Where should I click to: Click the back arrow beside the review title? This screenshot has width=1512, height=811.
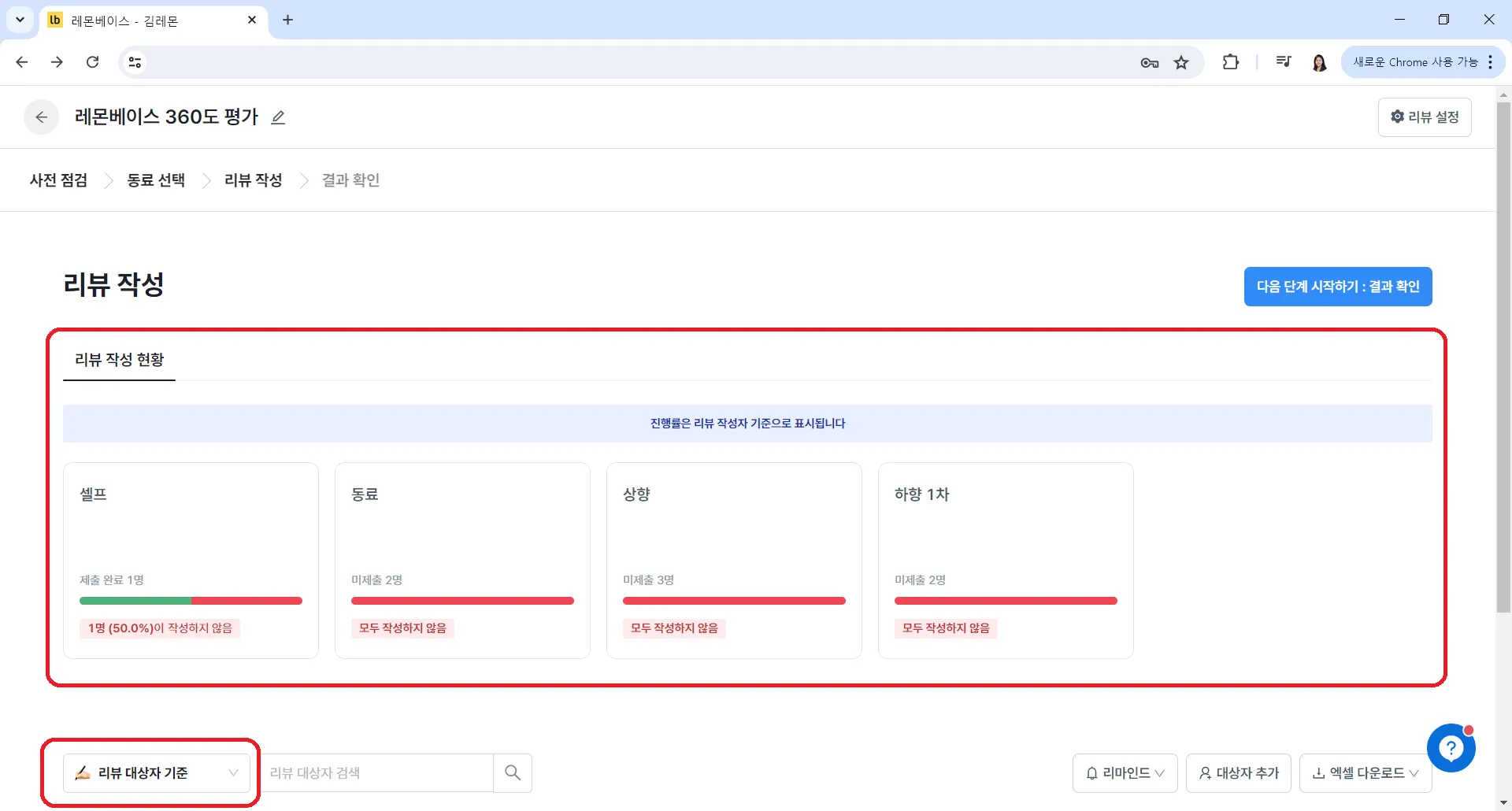point(42,117)
